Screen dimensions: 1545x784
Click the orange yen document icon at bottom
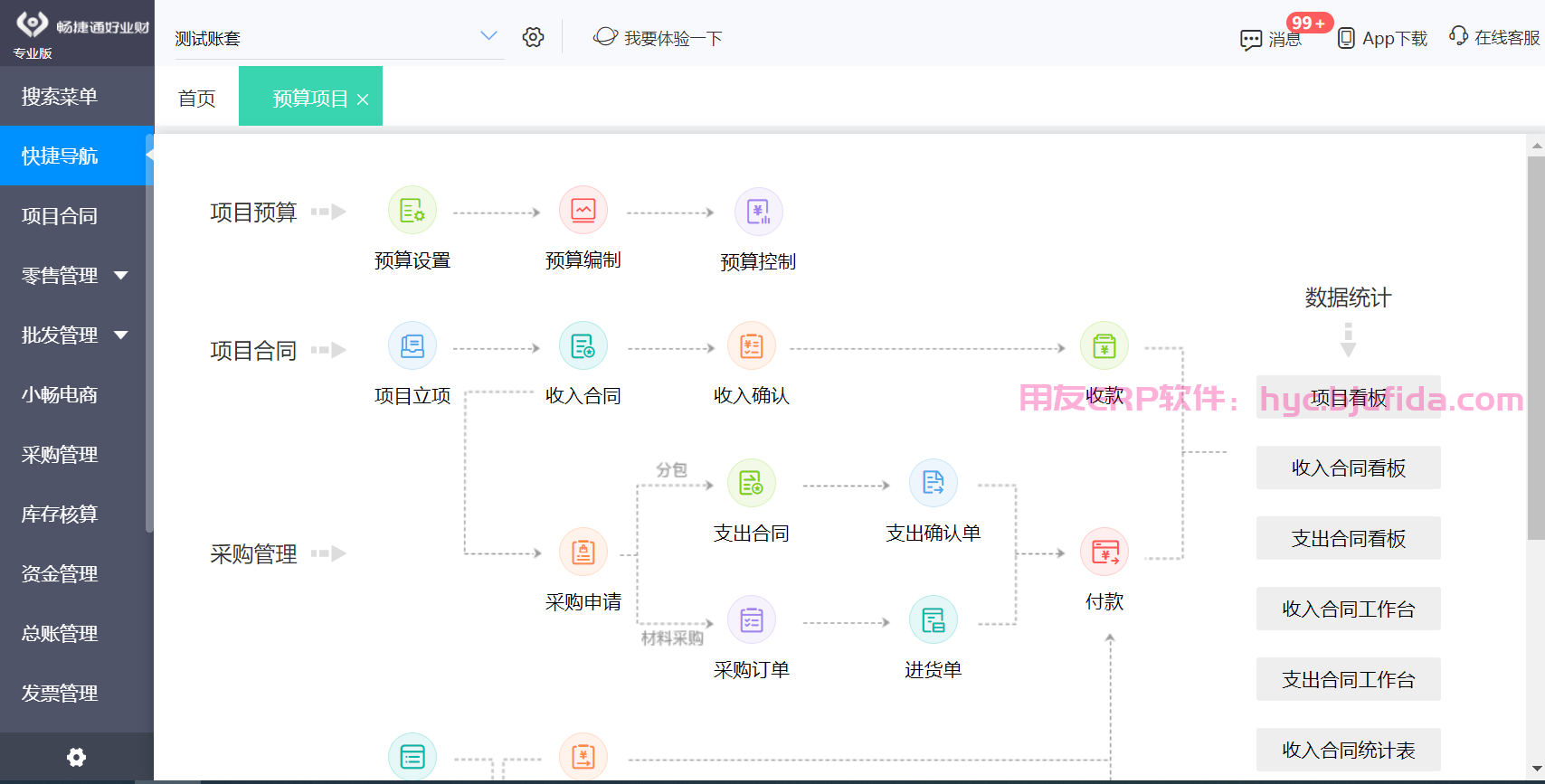pyautogui.click(x=583, y=757)
